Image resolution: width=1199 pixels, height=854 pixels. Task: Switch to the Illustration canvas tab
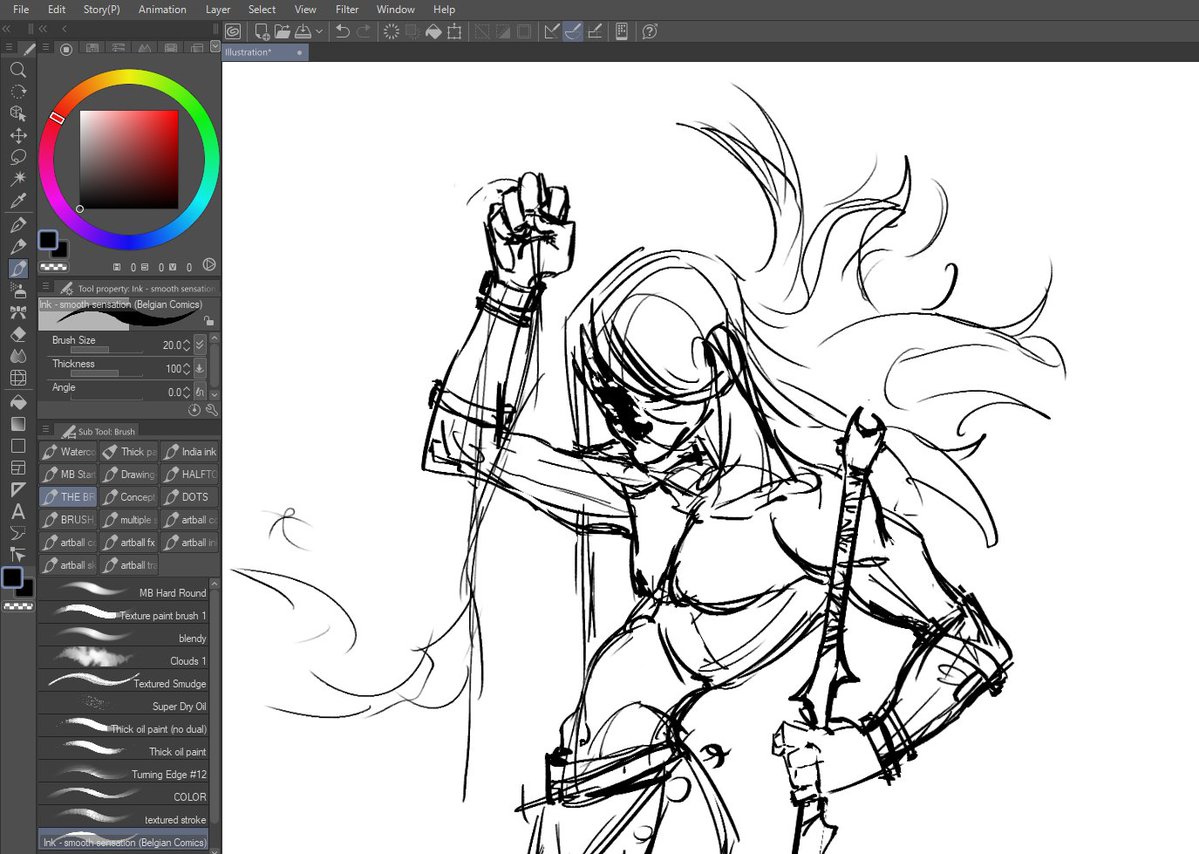[x=263, y=51]
